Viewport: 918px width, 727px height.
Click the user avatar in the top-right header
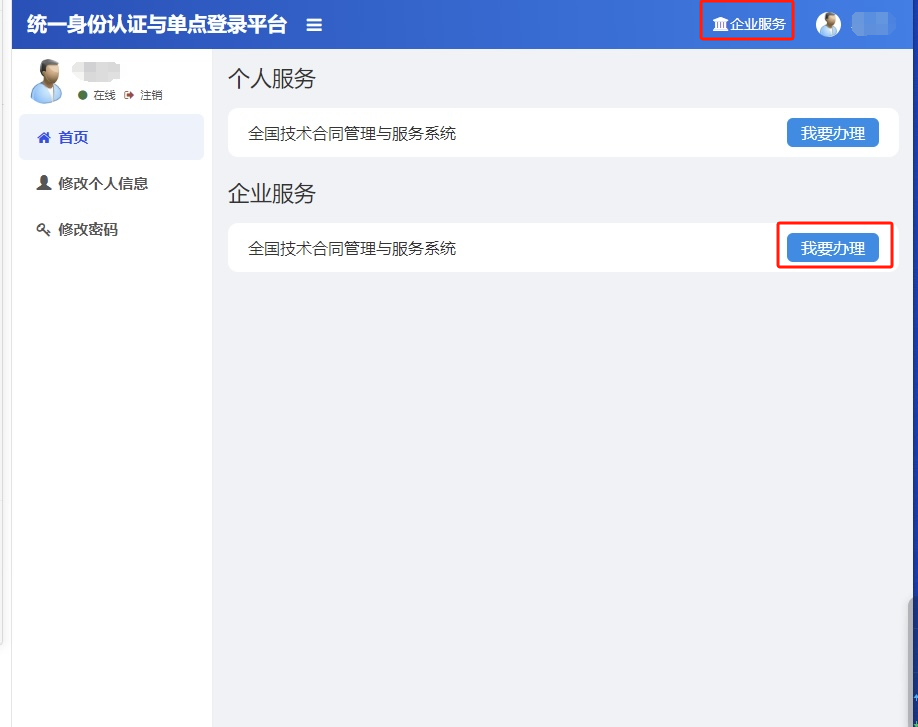click(828, 24)
